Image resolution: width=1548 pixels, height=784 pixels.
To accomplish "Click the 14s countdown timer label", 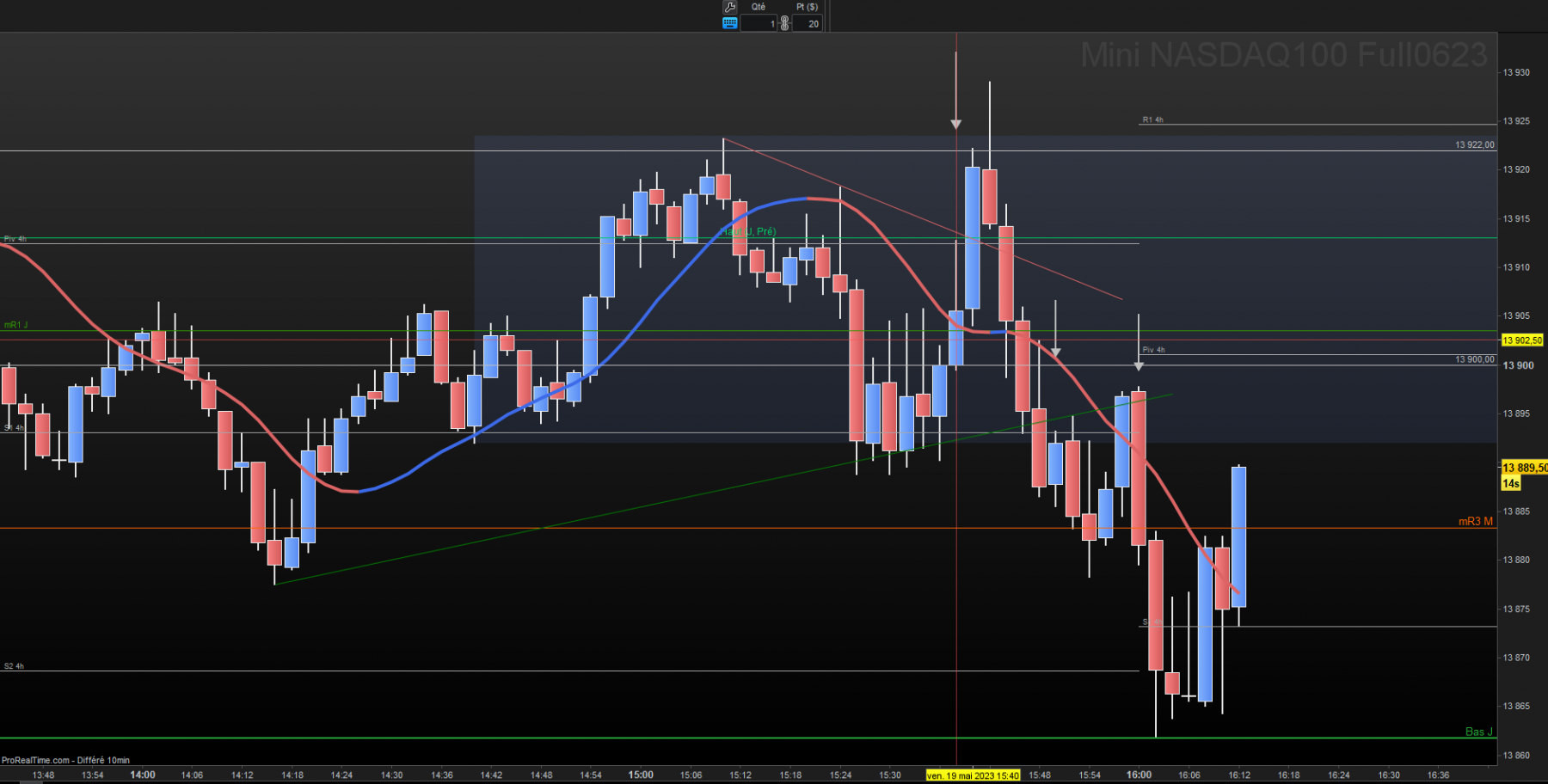I will pyautogui.click(x=1511, y=484).
